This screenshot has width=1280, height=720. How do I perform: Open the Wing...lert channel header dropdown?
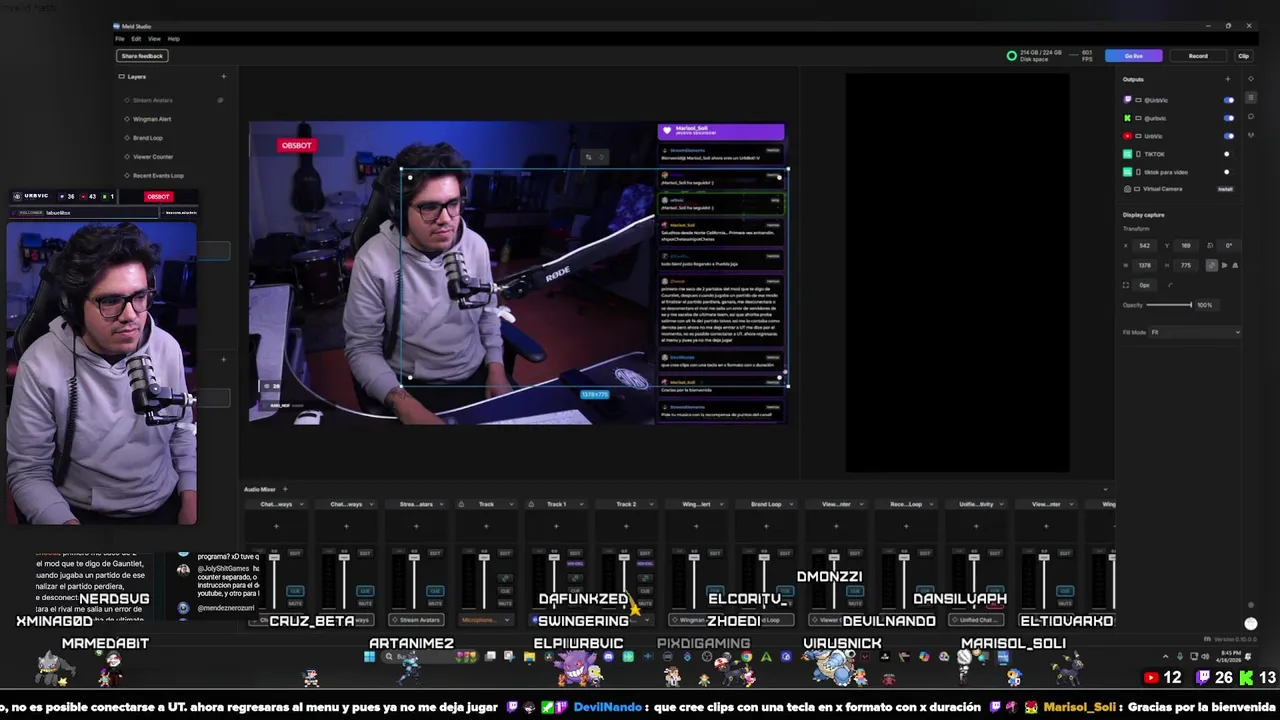point(721,504)
